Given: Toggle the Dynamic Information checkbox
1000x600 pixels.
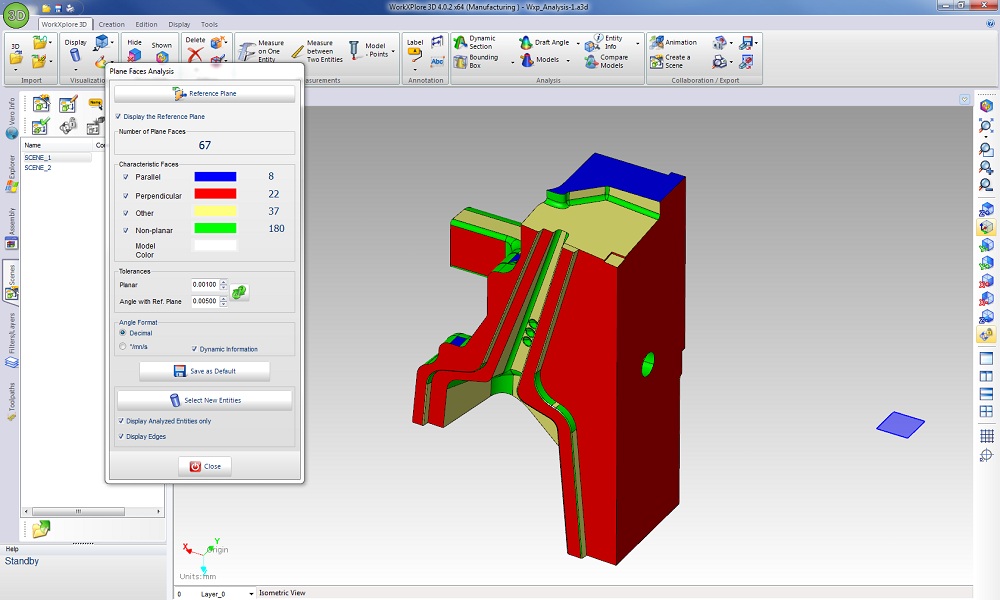Looking at the screenshot, I should click(194, 349).
